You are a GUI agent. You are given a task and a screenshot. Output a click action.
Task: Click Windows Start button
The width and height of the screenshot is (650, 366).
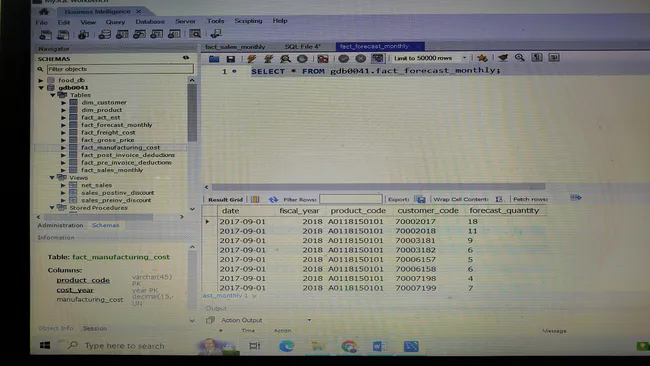point(45,345)
